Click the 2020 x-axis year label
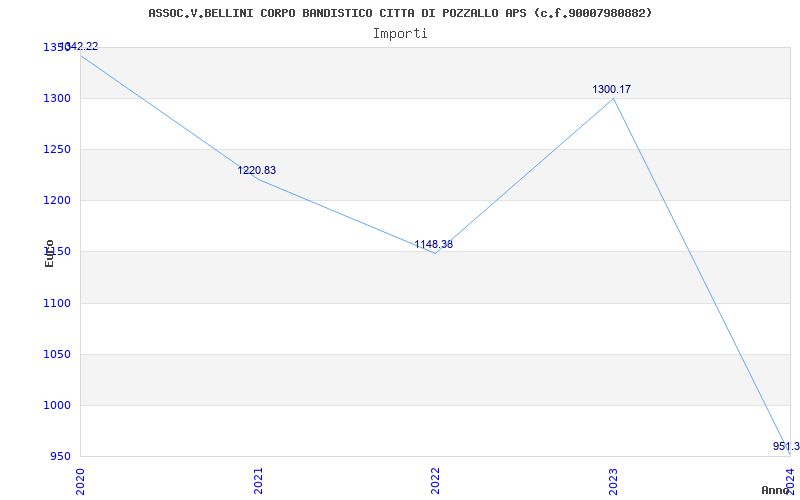 tap(80, 481)
